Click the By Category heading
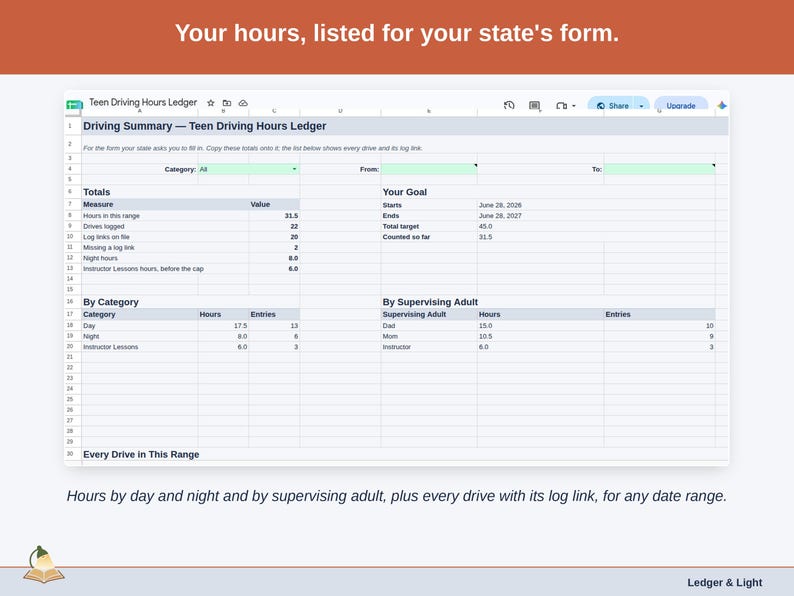This screenshot has height=596, width=794. (x=111, y=302)
